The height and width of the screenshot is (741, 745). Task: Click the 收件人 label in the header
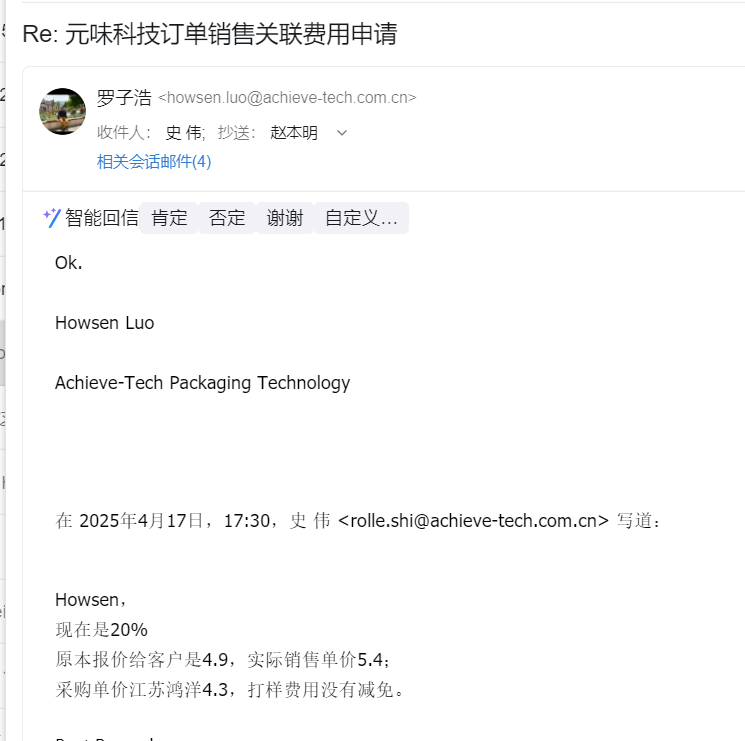(124, 133)
